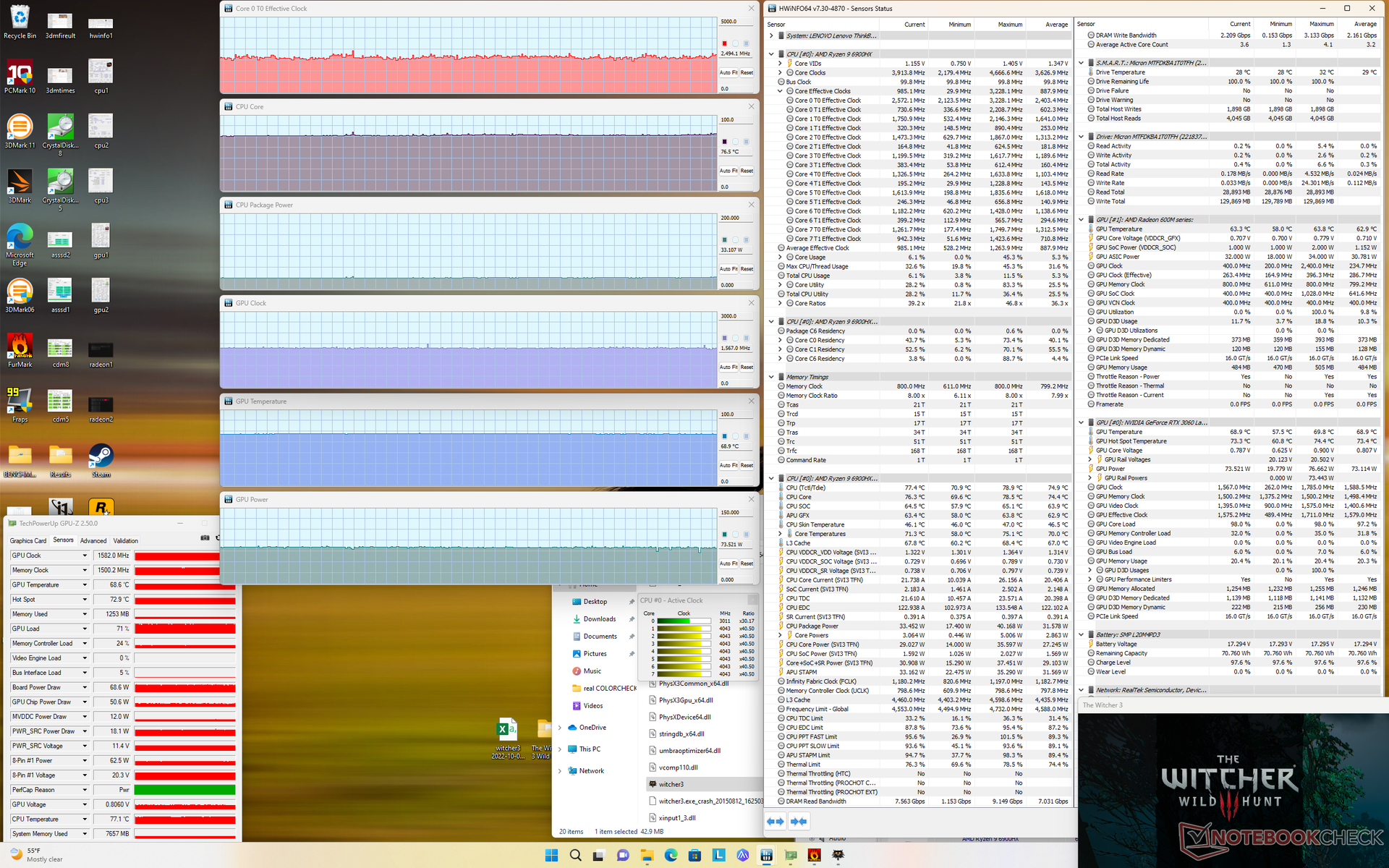Screen dimensions: 1389x868
Task: Click the HWiNFO expand columns arrows button
Action: [775, 821]
